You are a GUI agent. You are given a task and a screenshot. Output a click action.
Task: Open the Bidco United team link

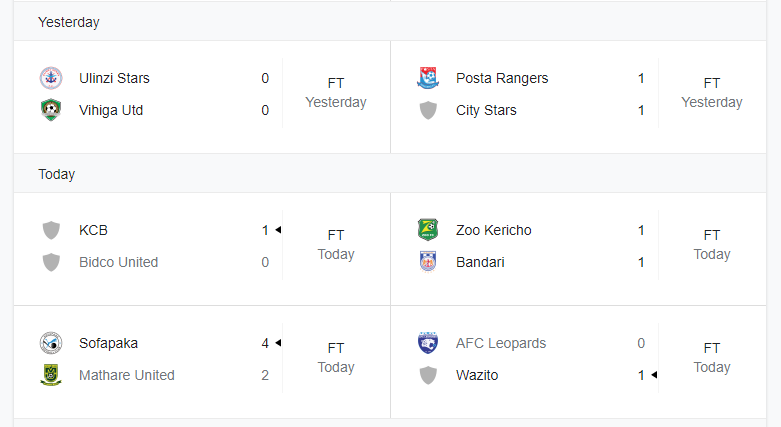pyautogui.click(x=119, y=262)
